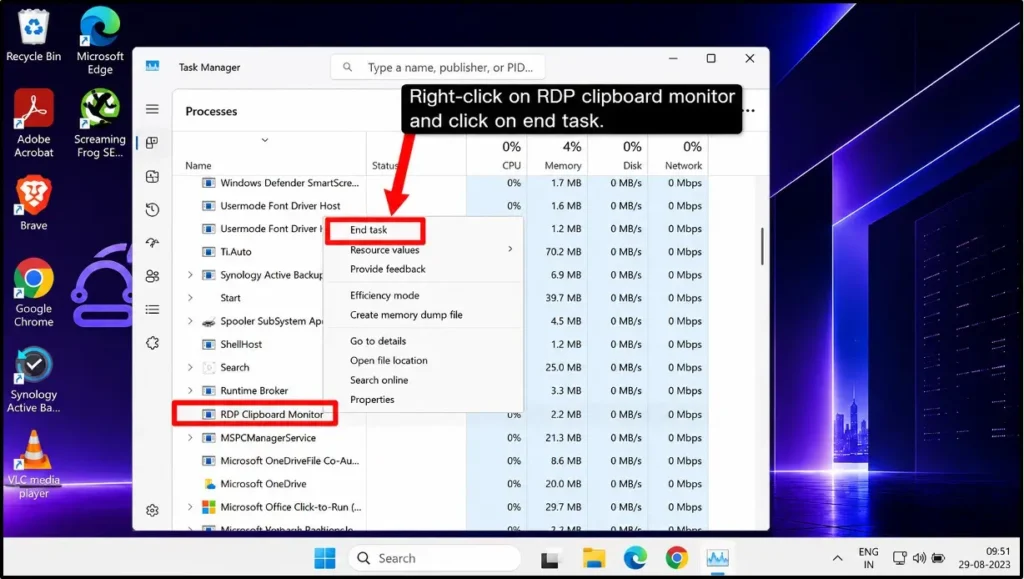
Task: Expand the MSPCManagerService process group
Action: click(x=190, y=437)
